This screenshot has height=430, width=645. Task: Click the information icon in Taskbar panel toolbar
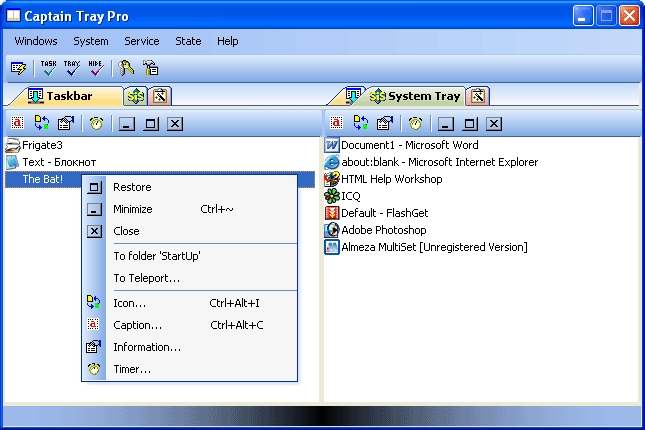[66, 124]
